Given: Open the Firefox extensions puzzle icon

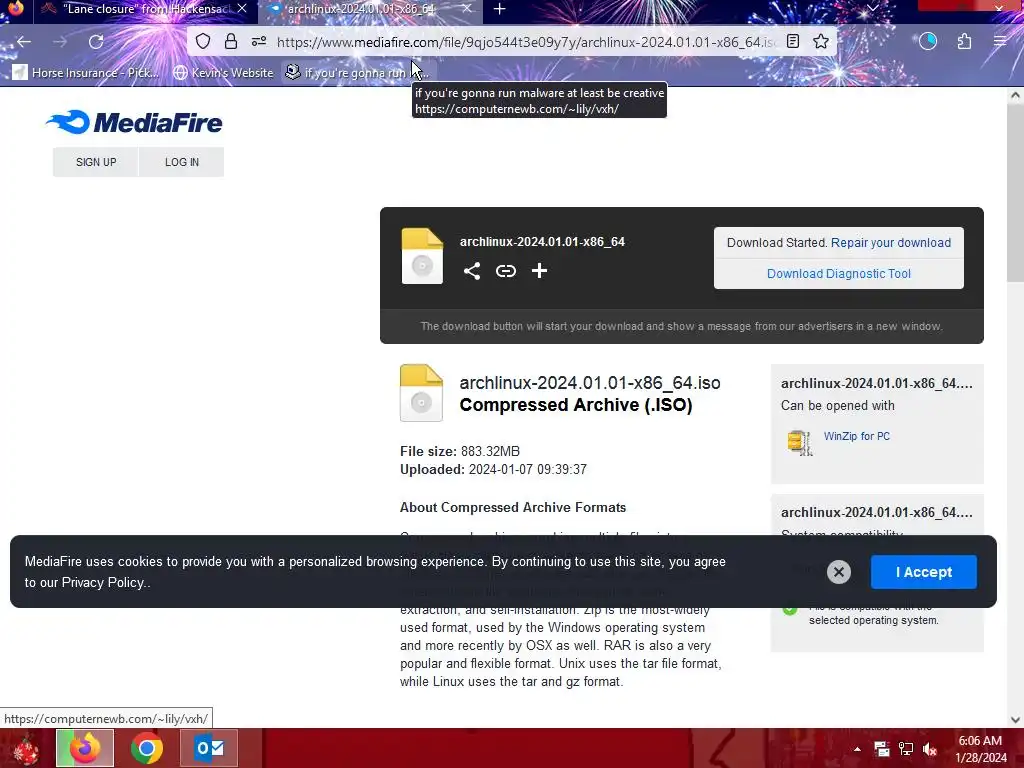Looking at the screenshot, I should click(965, 42).
